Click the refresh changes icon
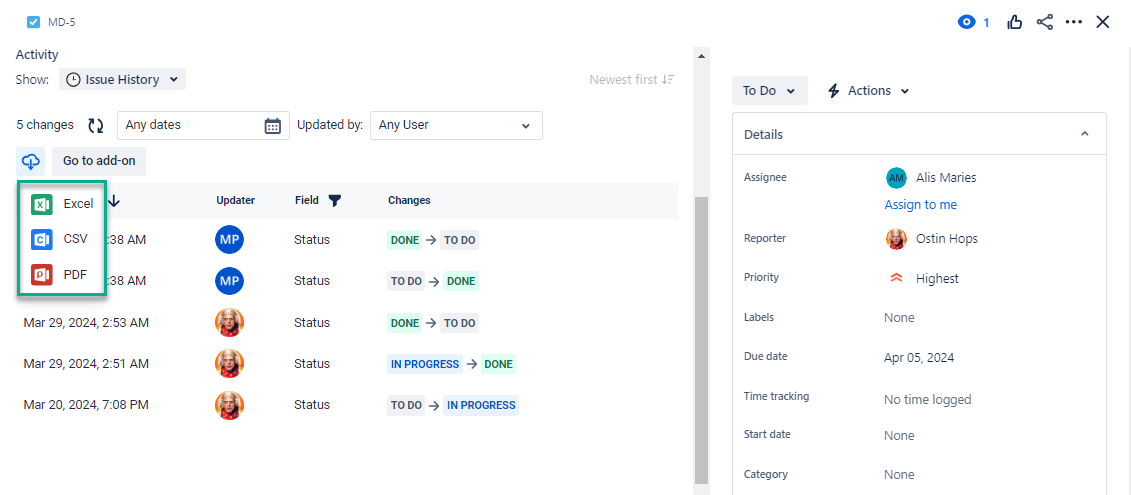1131x495 pixels. 96,125
